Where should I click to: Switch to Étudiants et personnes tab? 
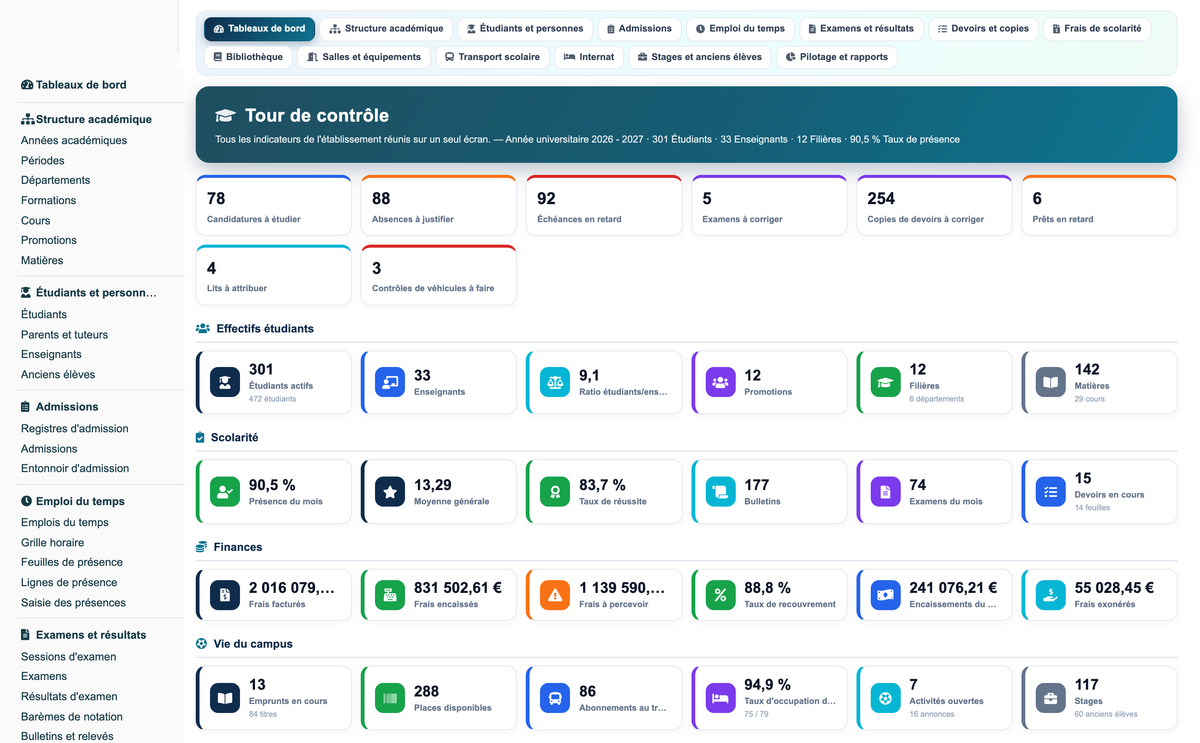coord(525,29)
